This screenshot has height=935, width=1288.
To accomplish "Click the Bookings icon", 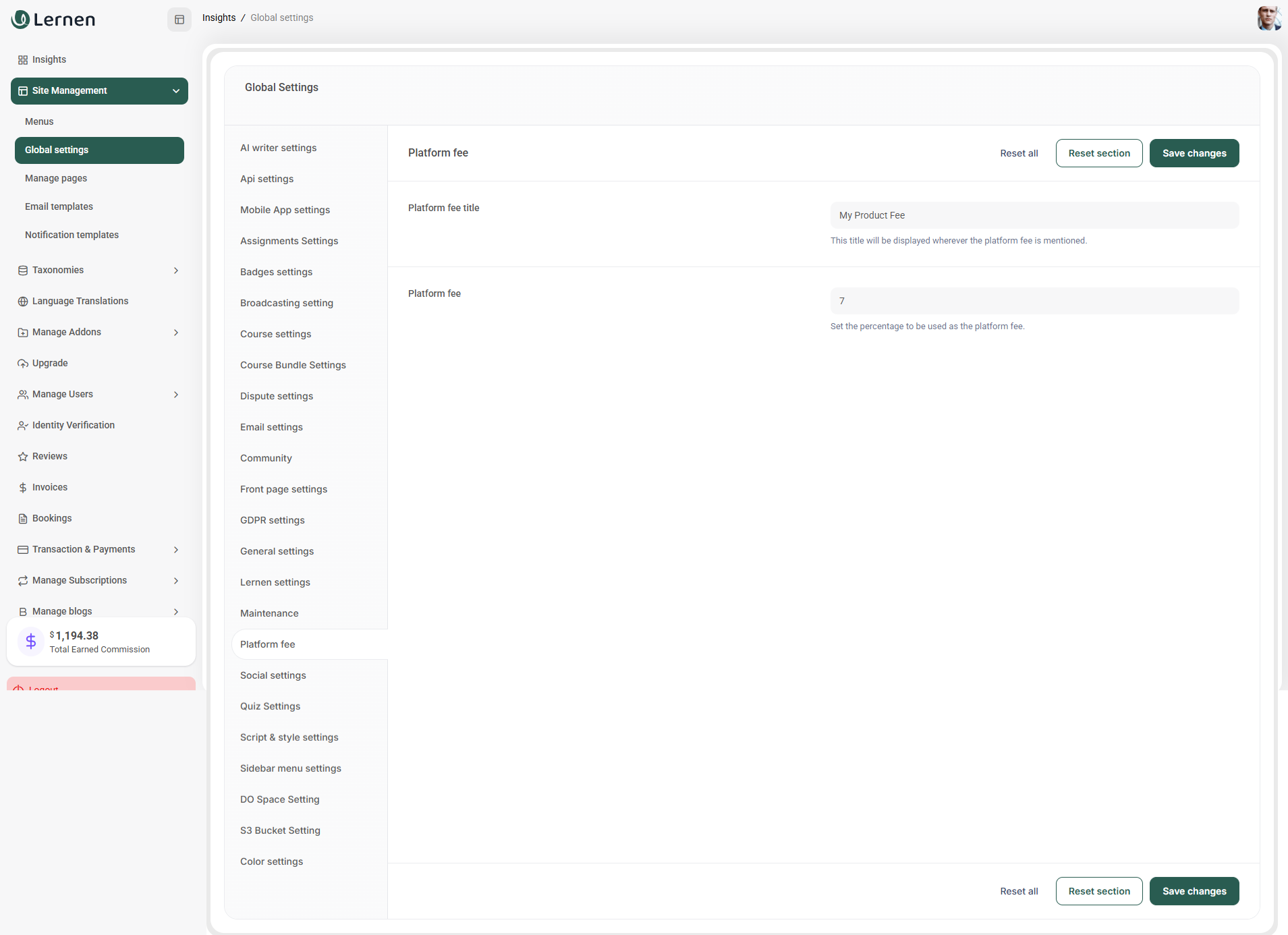I will [23, 519].
